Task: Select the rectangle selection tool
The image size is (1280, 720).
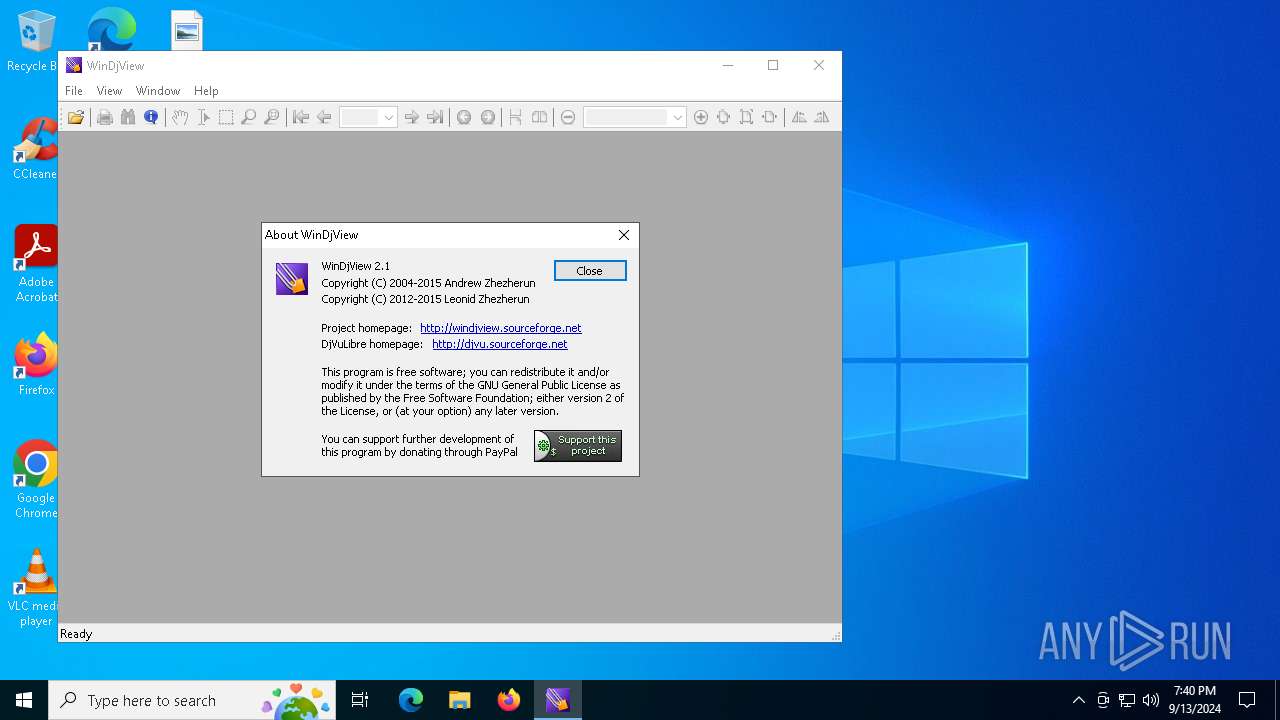Action: point(226,117)
